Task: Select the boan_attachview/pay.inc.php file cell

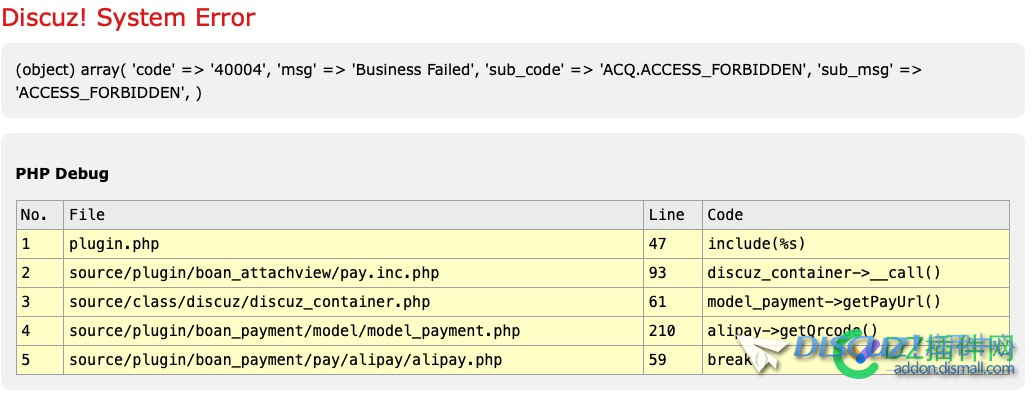Action: pos(353,273)
